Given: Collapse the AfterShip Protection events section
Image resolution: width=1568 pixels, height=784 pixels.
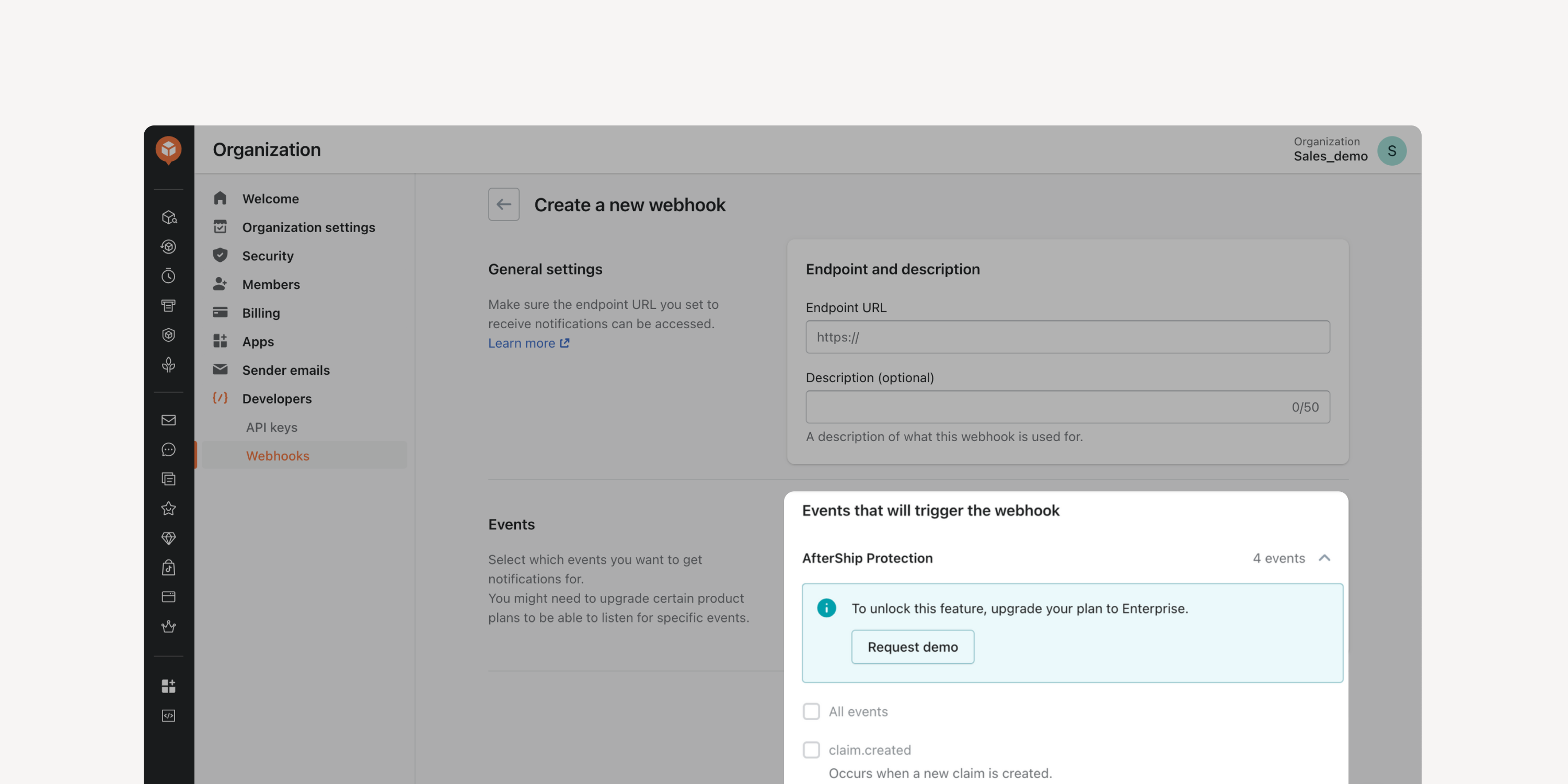Looking at the screenshot, I should [x=1324, y=558].
